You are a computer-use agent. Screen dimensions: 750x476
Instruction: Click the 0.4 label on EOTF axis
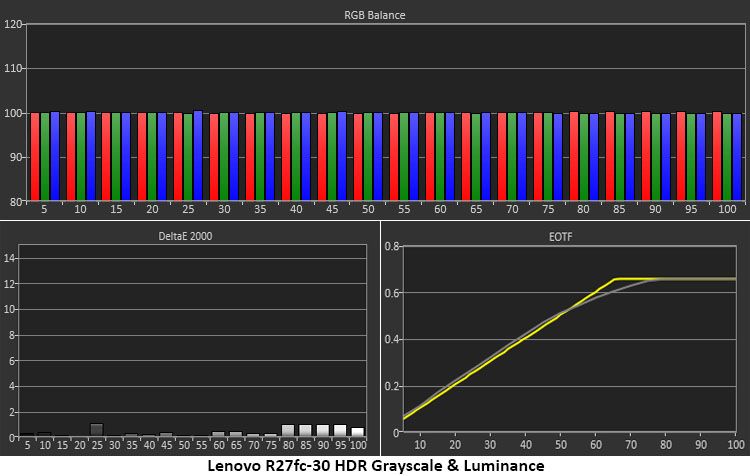(392, 340)
